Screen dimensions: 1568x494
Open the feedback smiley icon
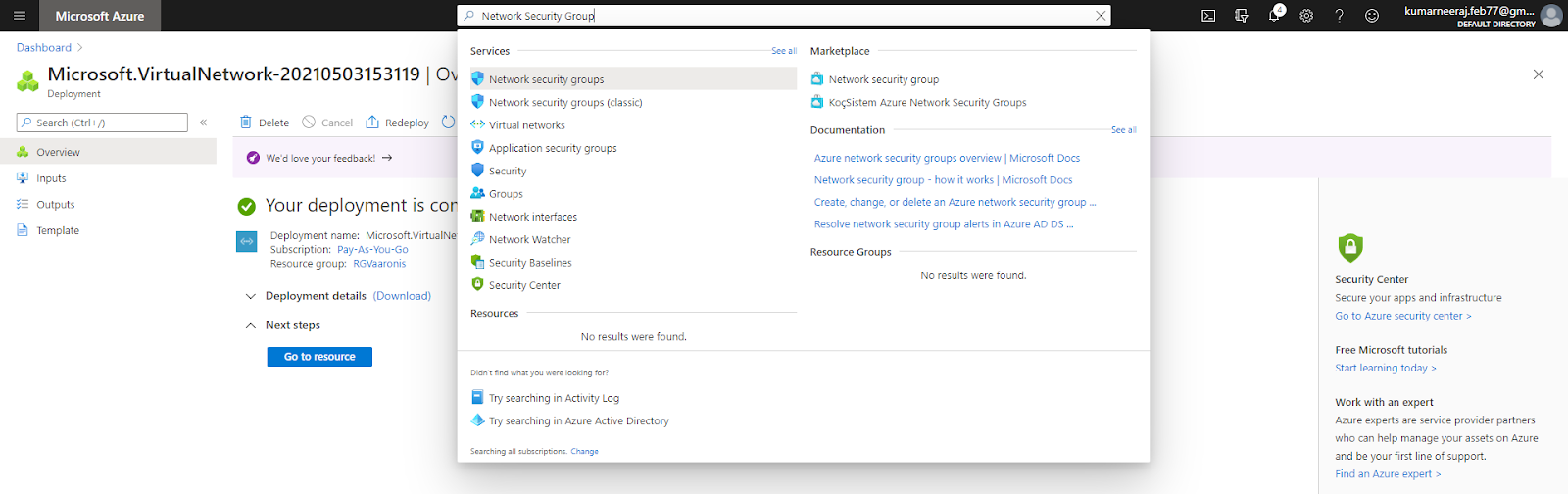click(x=1372, y=16)
